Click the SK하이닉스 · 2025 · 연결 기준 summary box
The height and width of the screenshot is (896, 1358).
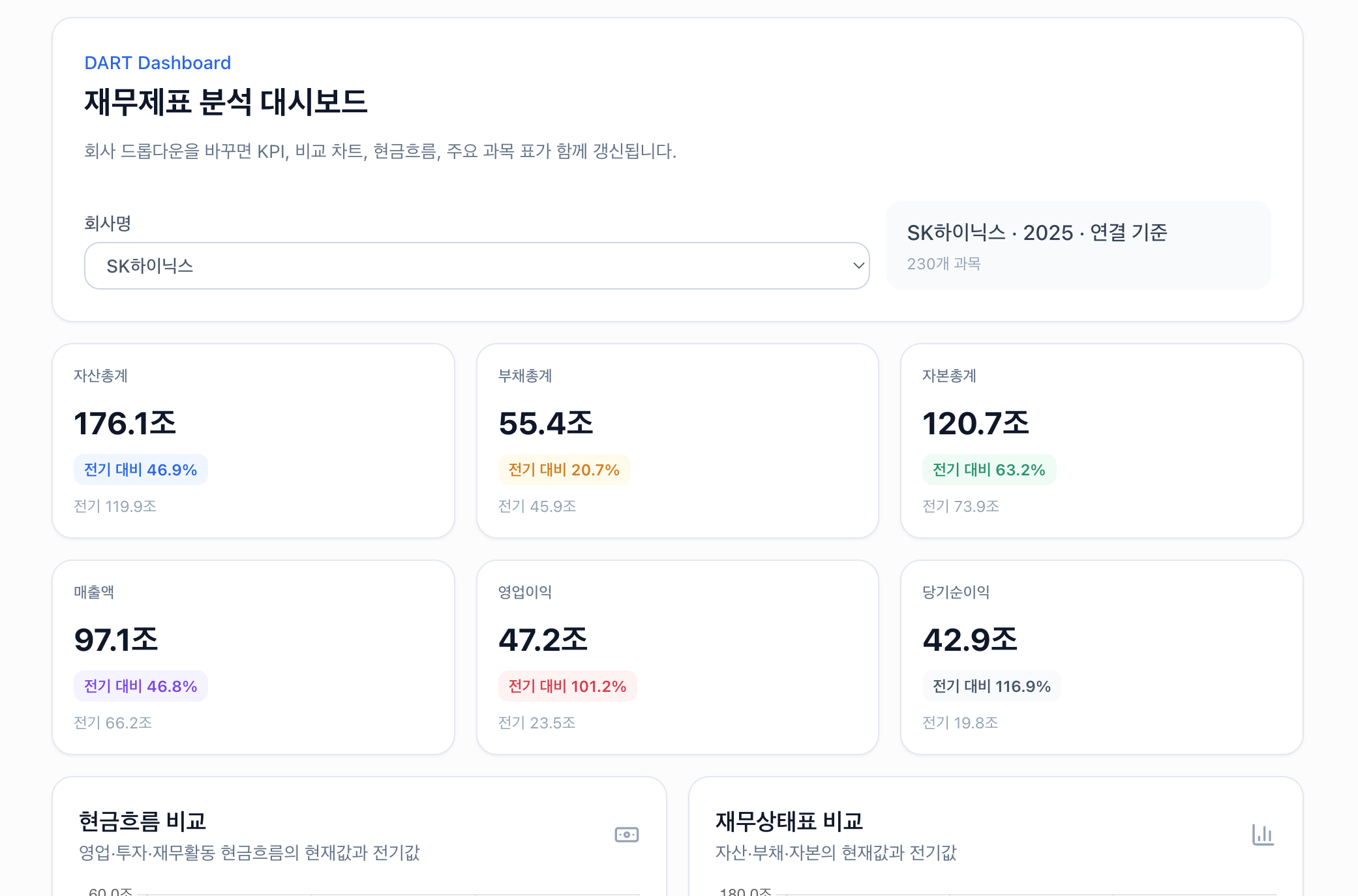tap(1078, 245)
